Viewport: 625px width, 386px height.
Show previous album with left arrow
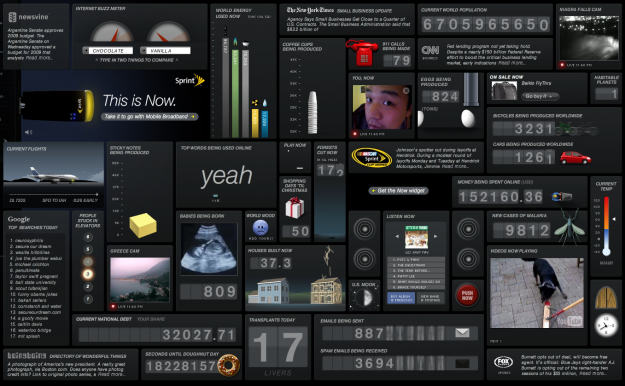[397, 236]
